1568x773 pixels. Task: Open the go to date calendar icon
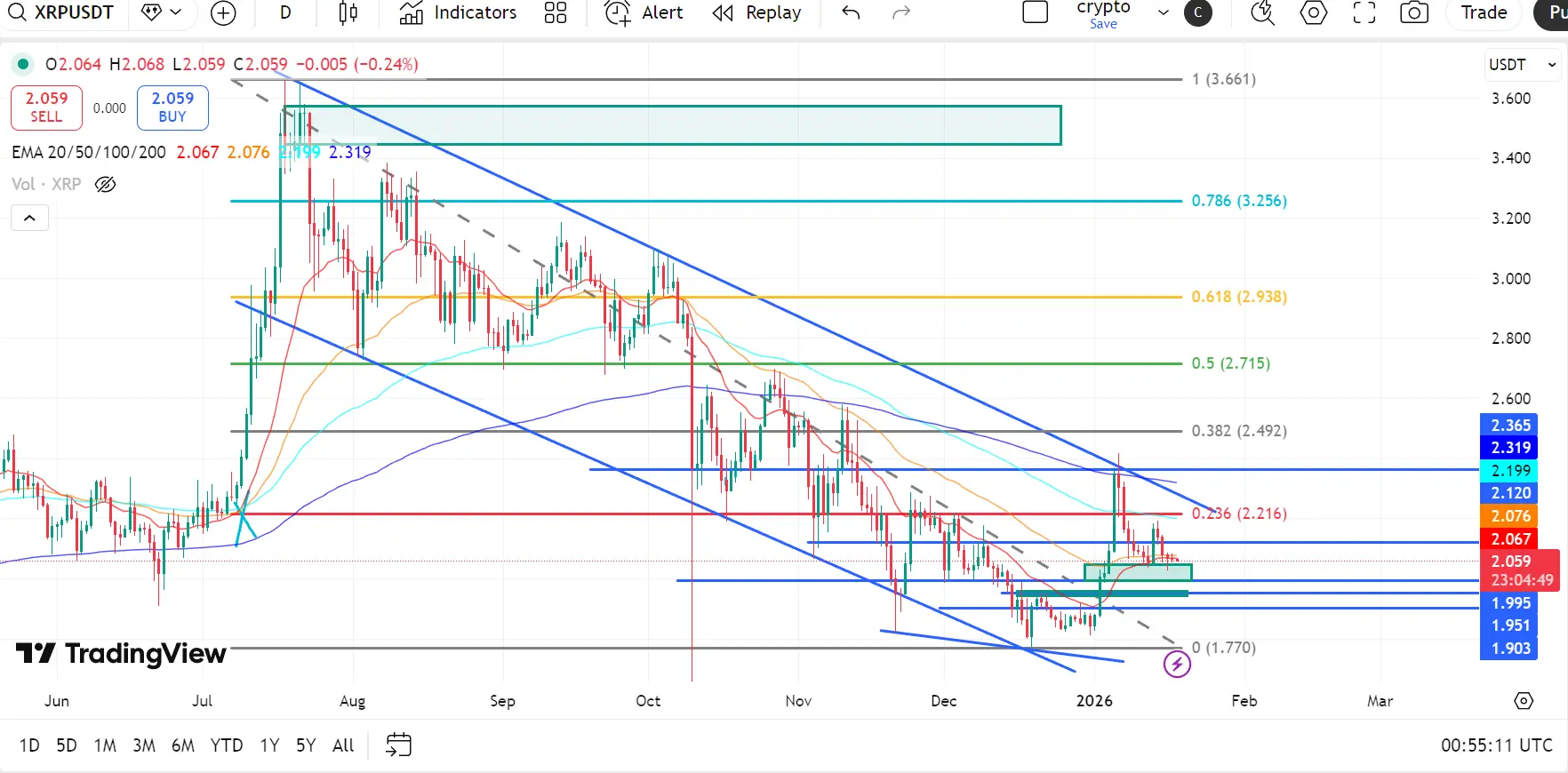[x=399, y=745]
